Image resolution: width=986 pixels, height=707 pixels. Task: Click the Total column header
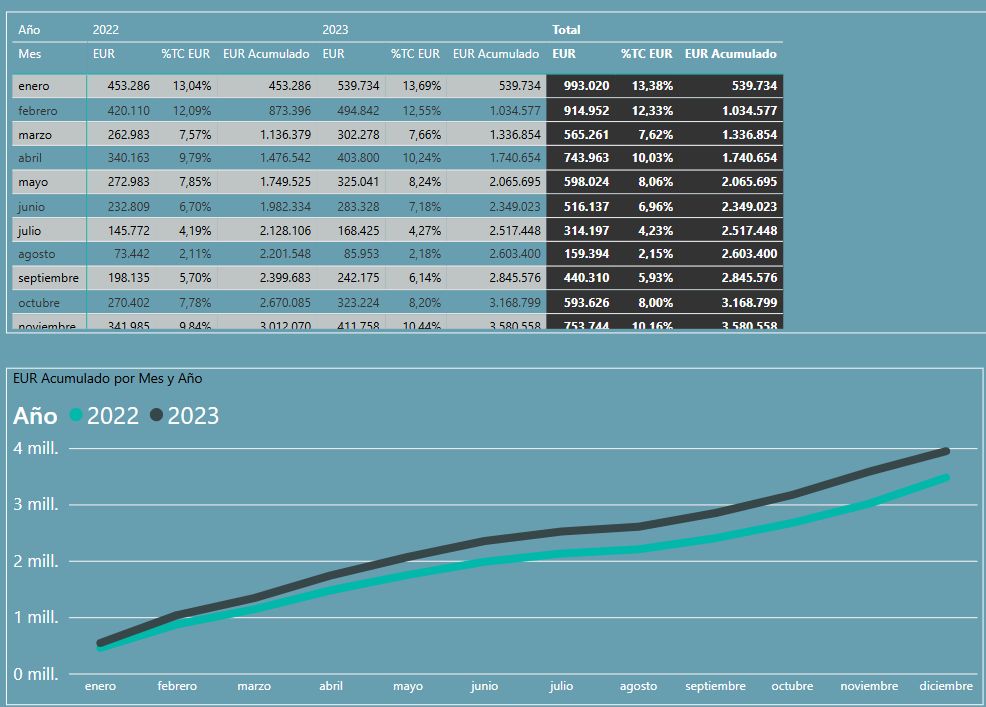[565, 29]
